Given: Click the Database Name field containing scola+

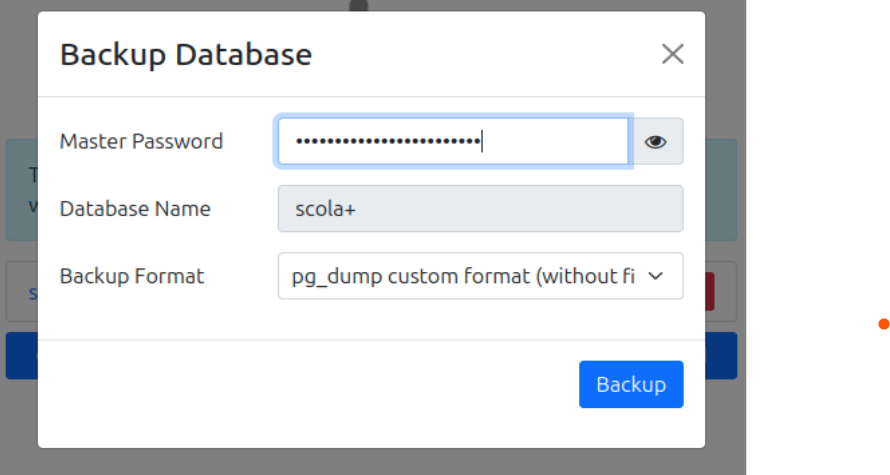Looking at the screenshot, I should pos(480,209).
